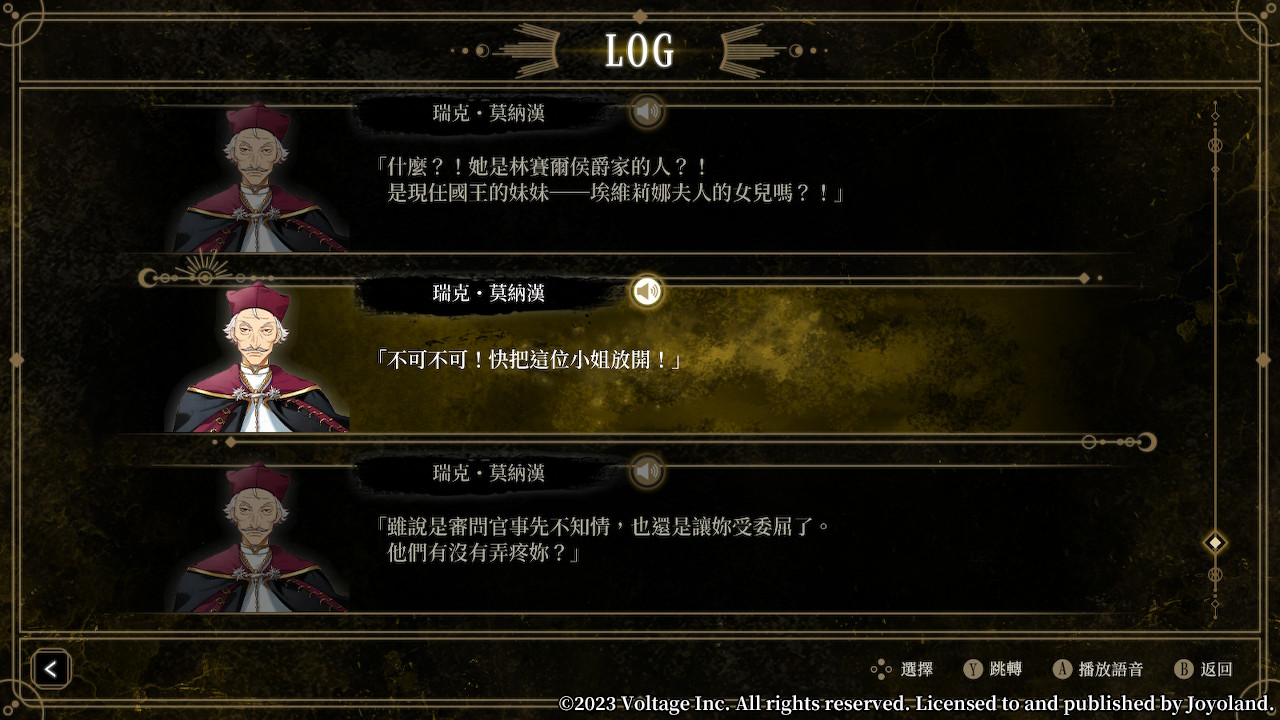Click the 返回 return label

point(1217,669)
